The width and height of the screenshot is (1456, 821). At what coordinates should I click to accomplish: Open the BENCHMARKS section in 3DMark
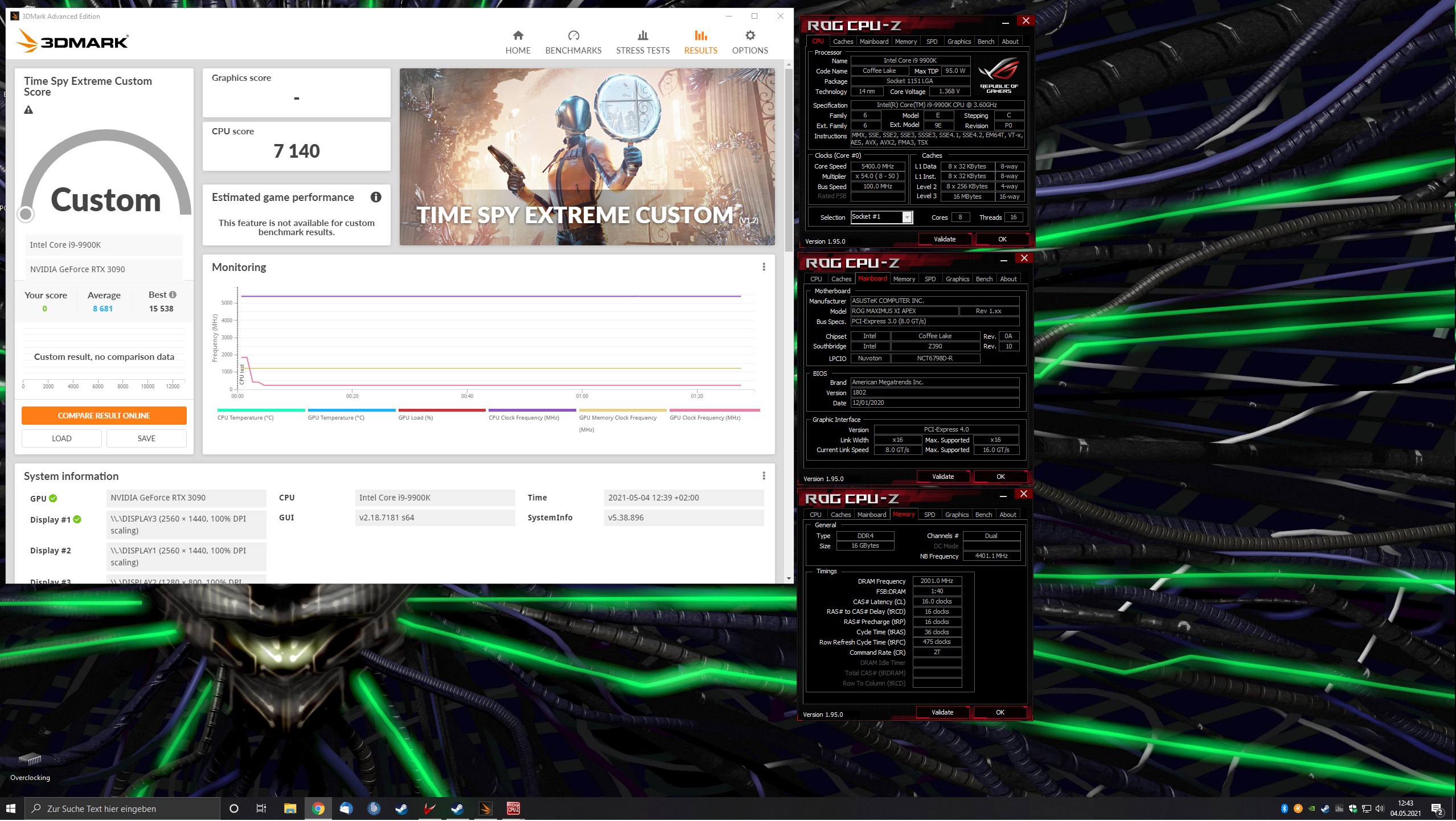point(573,42)
